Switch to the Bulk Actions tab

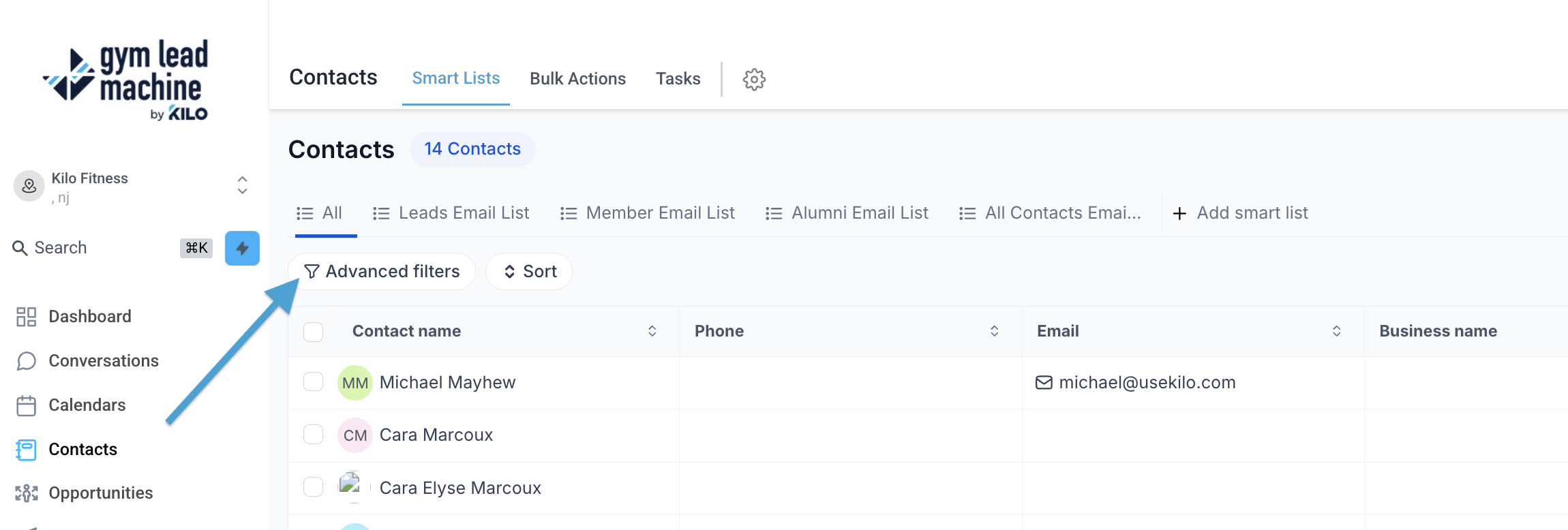[577, 79]
